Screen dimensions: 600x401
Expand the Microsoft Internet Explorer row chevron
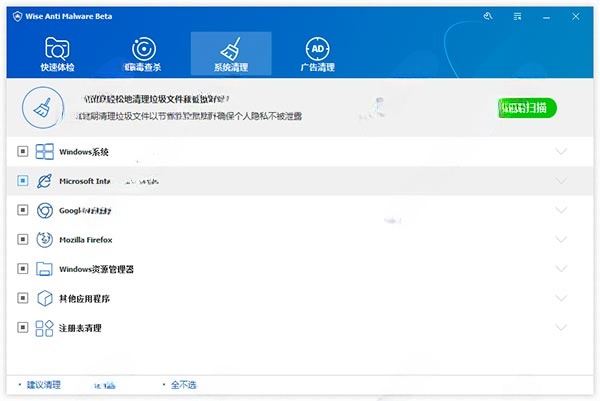[561, 181]
